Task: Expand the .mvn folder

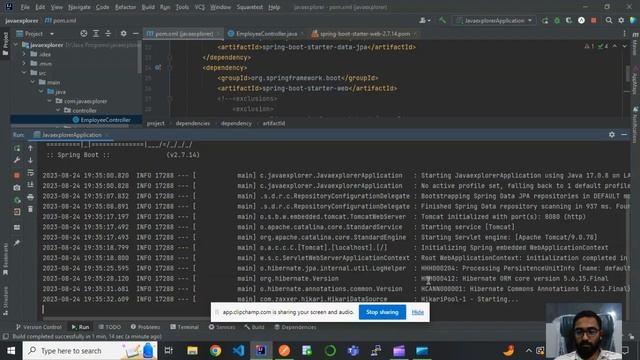Action: tap(24, 63)
